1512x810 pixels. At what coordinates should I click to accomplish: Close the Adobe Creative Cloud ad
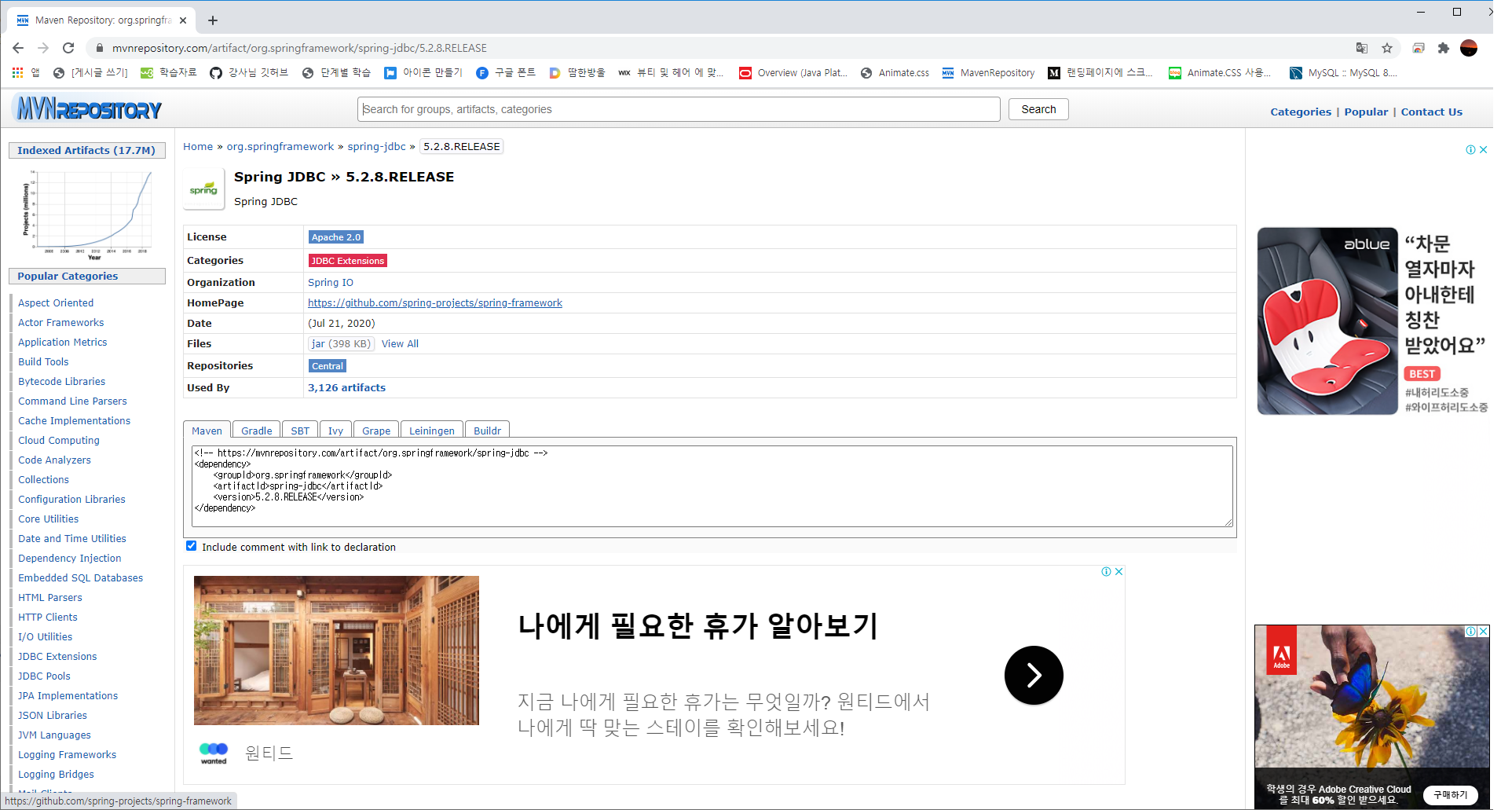(1484, 631)
